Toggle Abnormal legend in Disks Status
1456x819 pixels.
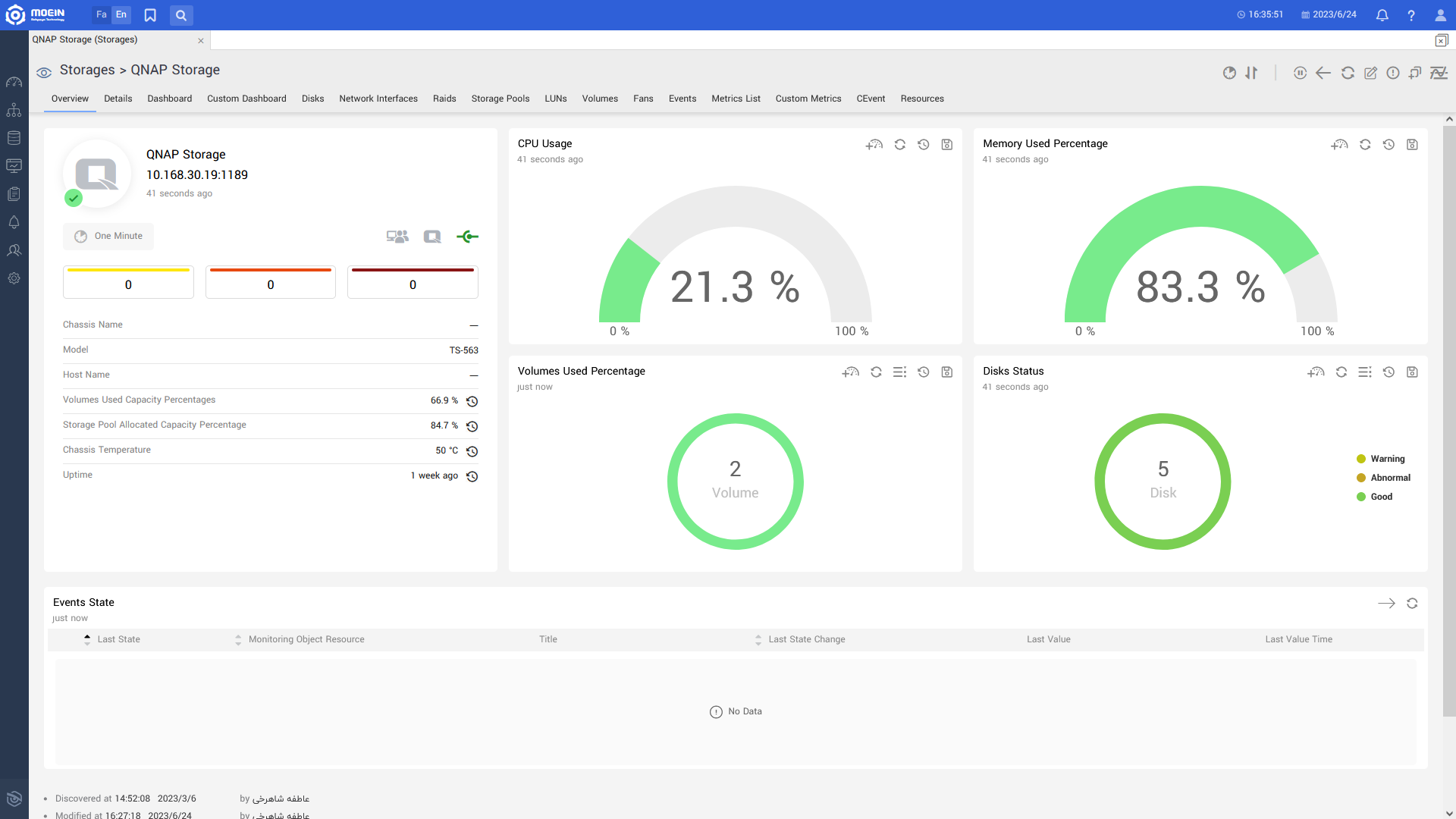1384,478
